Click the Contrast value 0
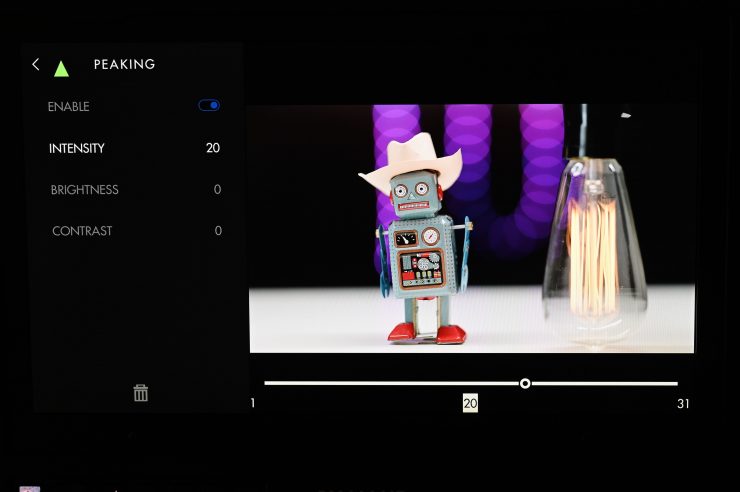The image size is (740, 492). [x=218, y=231]
